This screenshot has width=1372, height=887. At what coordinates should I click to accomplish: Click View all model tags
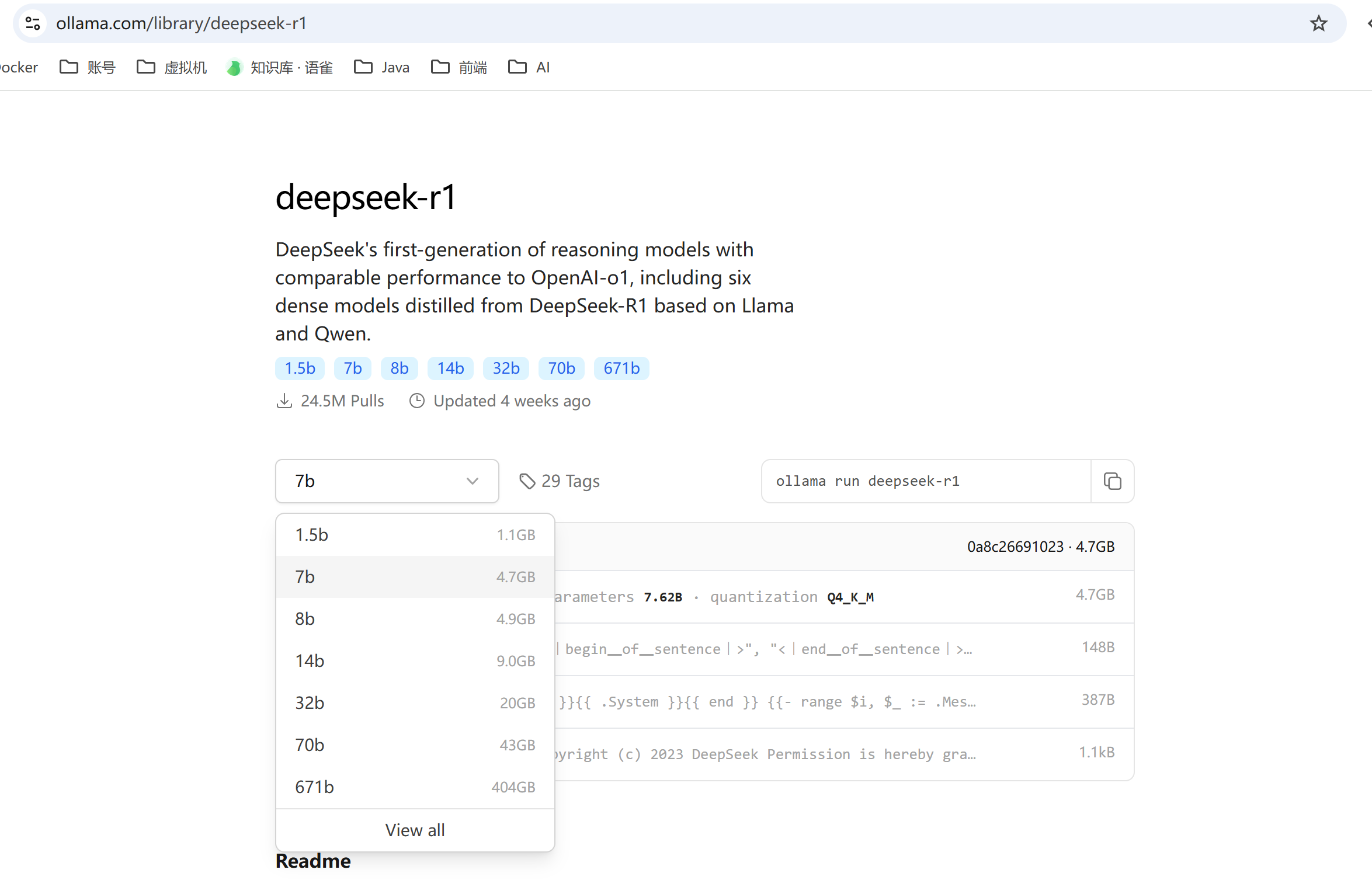(x=415, y=830)
